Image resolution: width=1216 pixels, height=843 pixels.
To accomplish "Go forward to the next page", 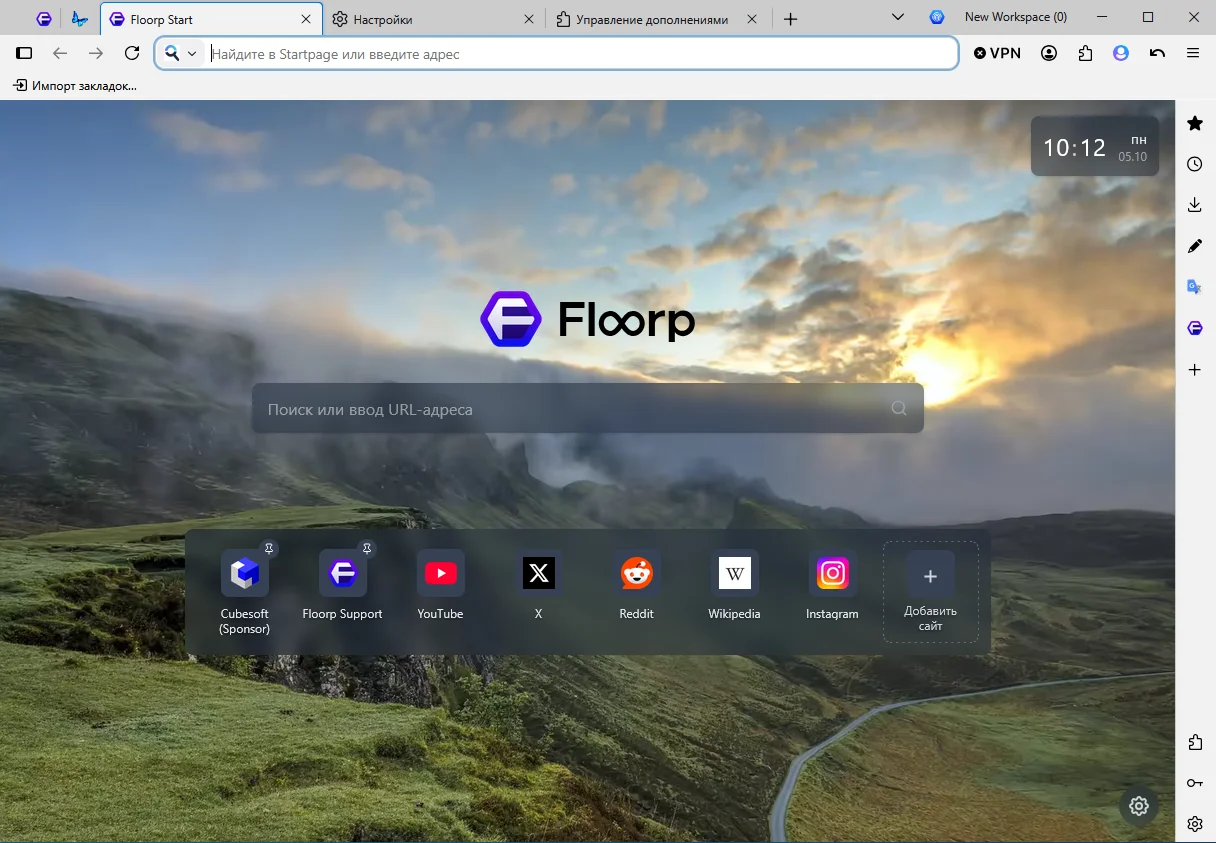I will click(96, 53).
